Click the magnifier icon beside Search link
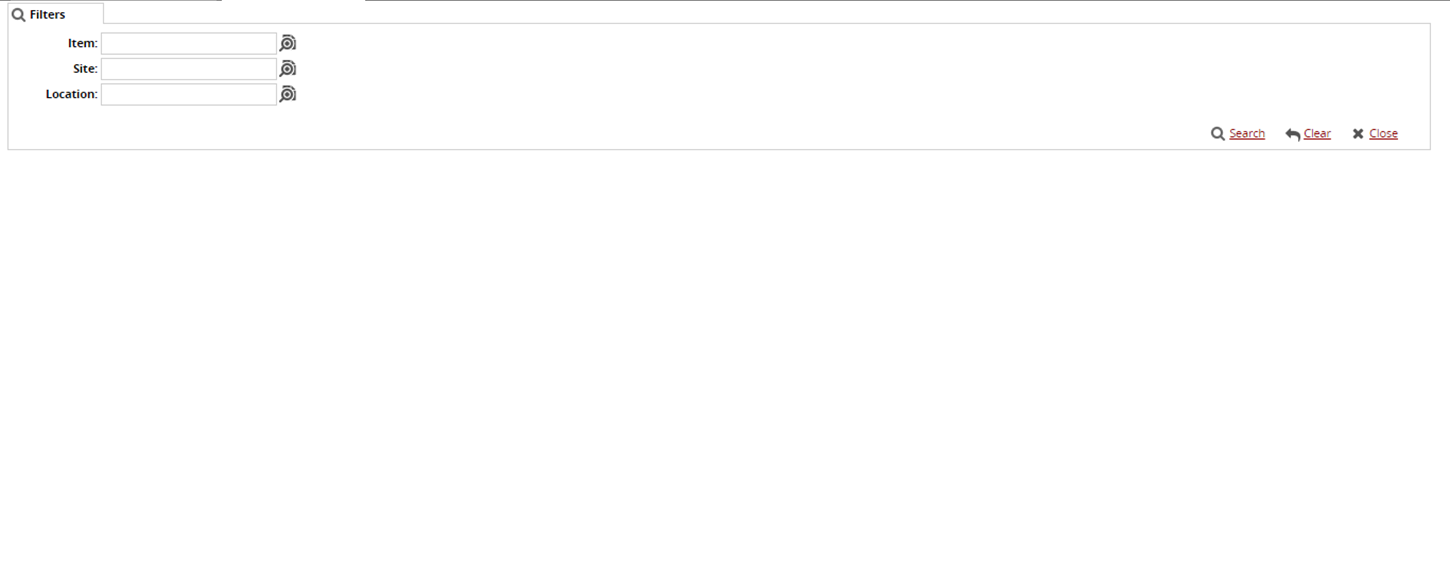1450x585 pixels. coord(1218,134)
